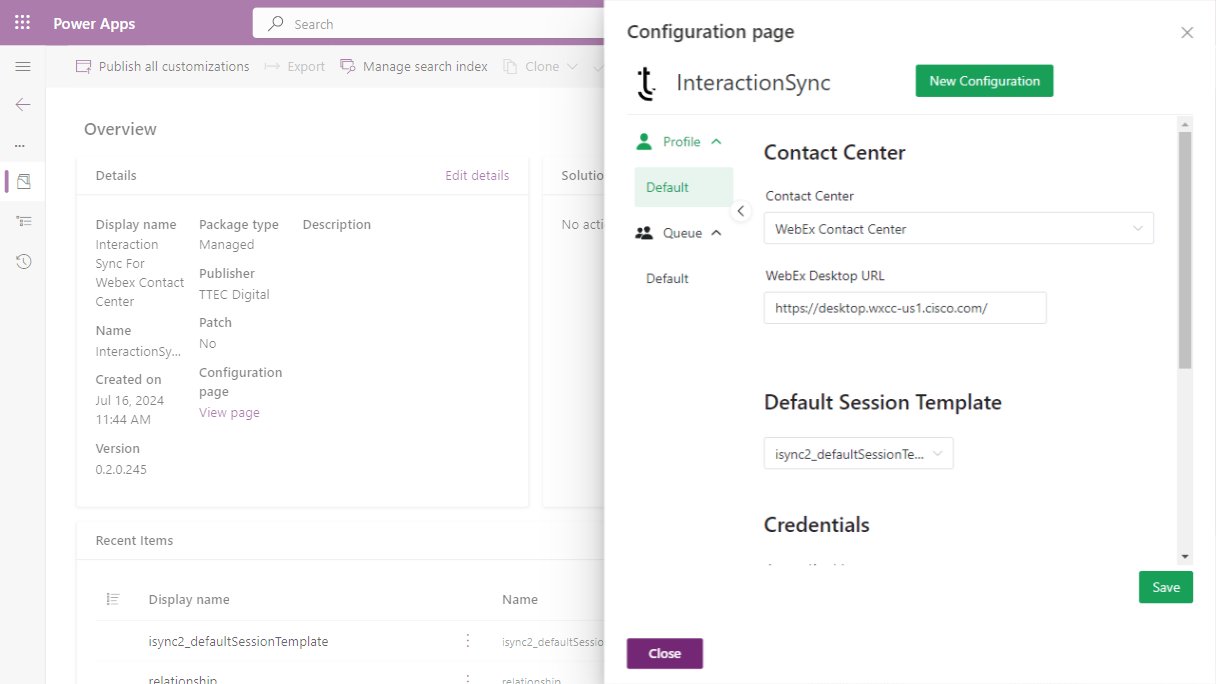This screenshot has height=684, width=1216.
Task: Collapse the side navigation with round arrow
Action: [741, 211]
